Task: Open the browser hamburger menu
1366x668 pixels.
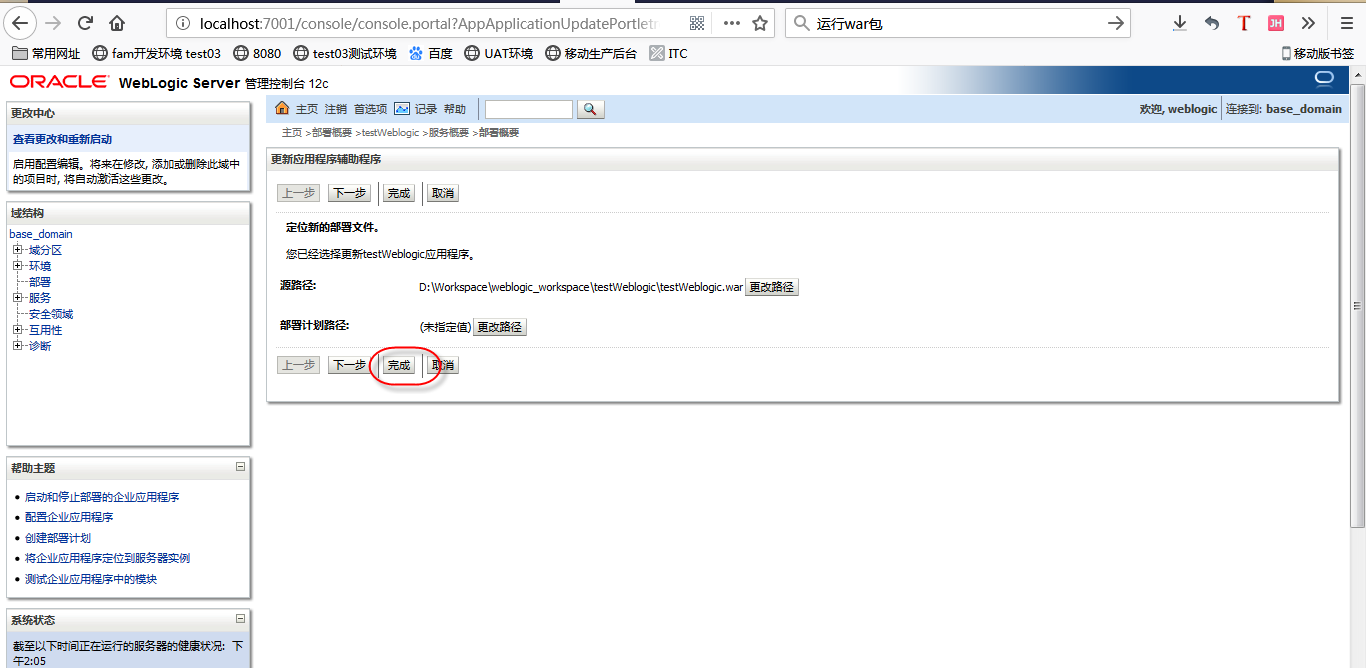Action: [1346, 23]
